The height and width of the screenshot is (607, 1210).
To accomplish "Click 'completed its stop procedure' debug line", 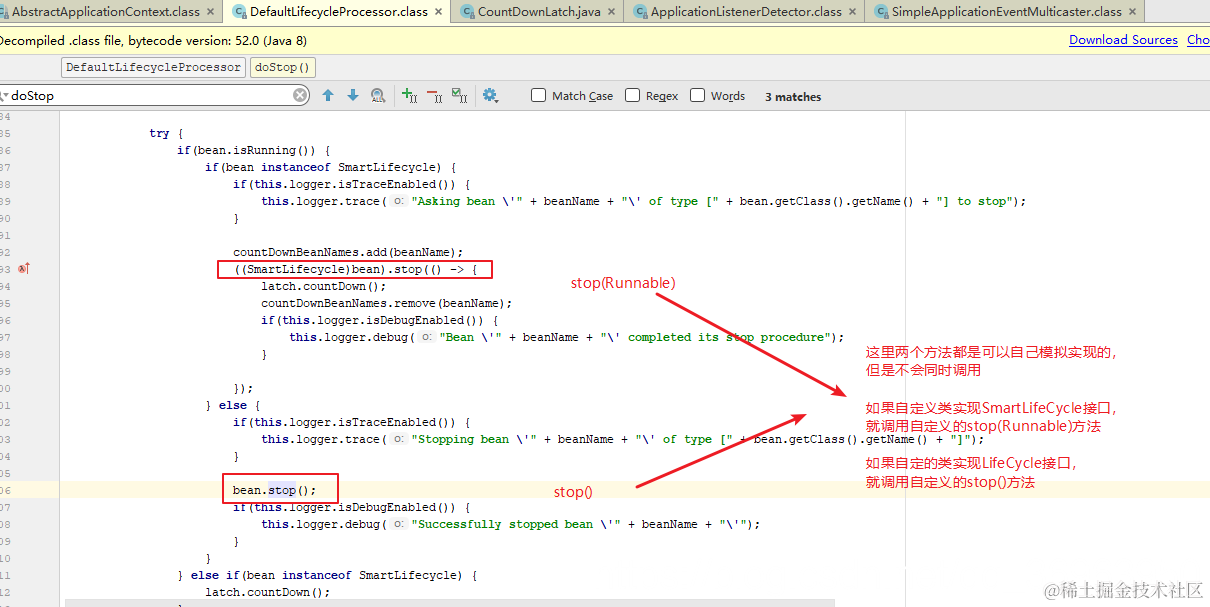I will (x=566, y=337).
